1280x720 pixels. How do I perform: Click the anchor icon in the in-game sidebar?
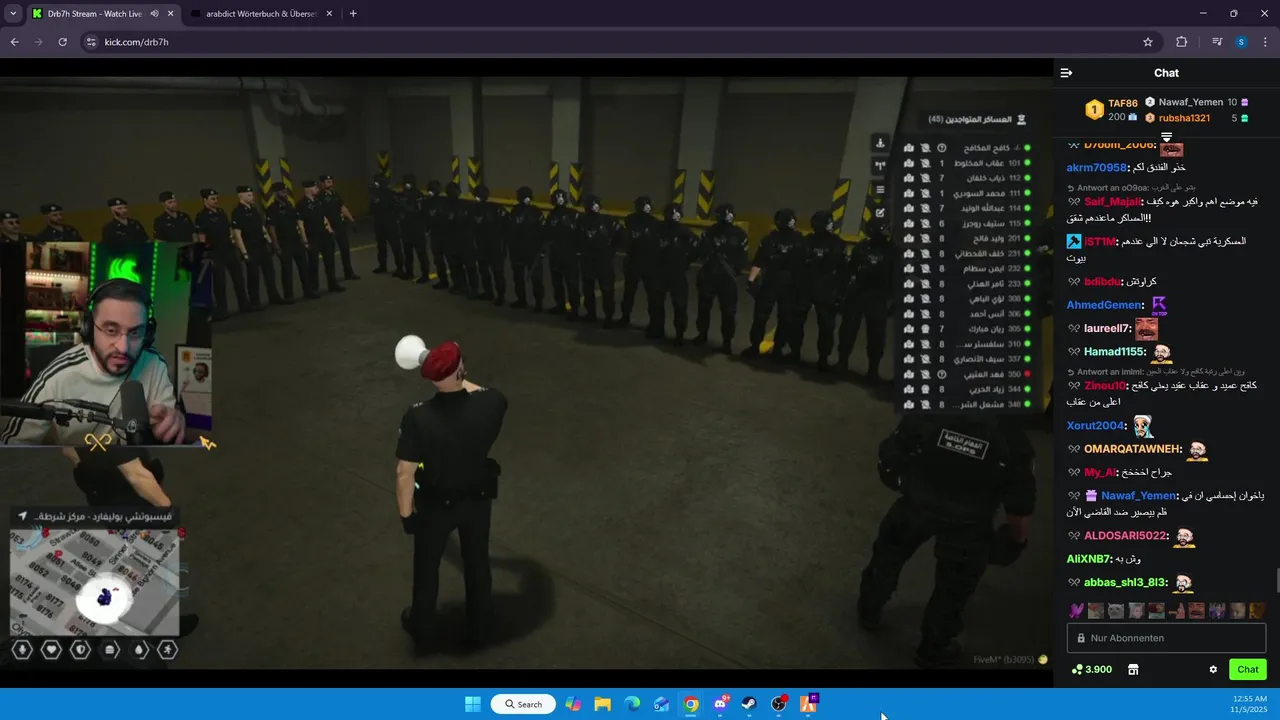click(880, 143)
